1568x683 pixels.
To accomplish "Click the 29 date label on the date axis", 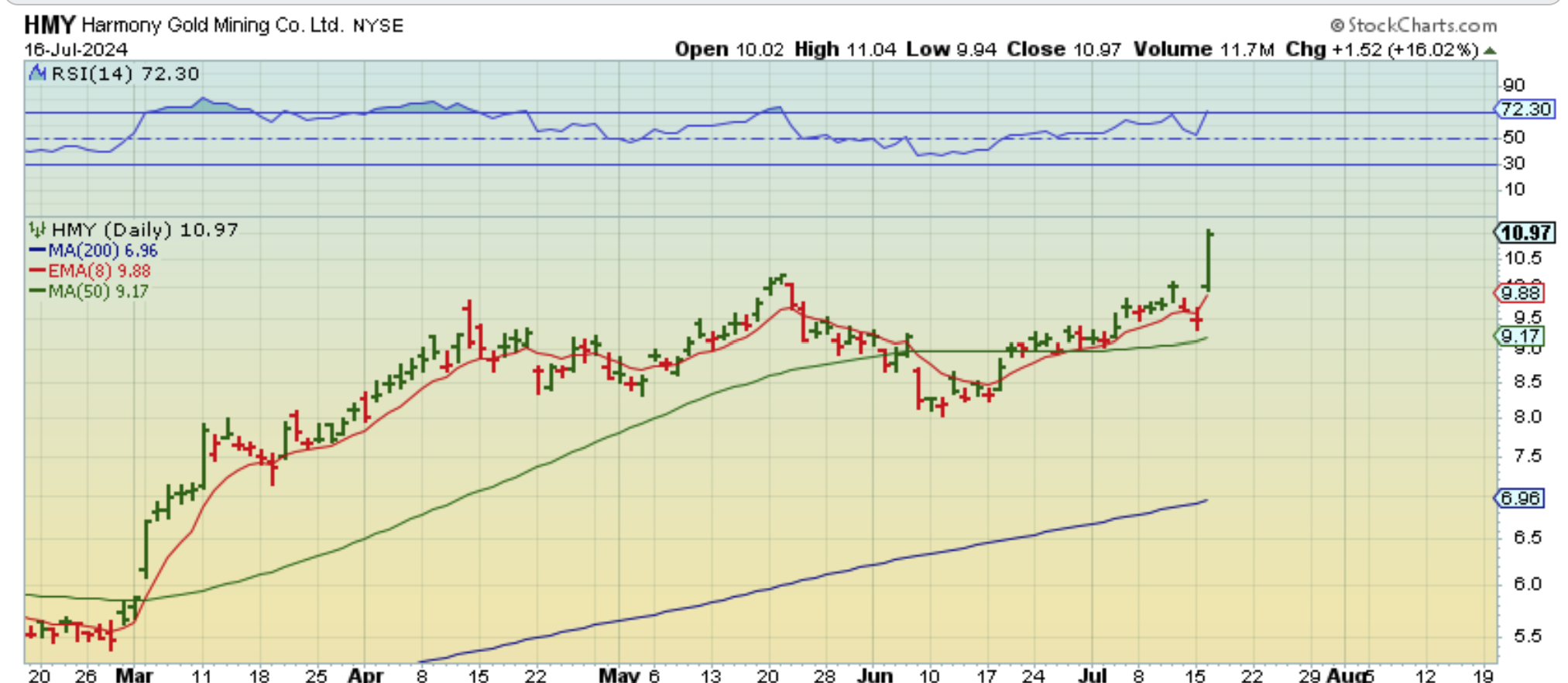I will click(x=1310, y=675).
